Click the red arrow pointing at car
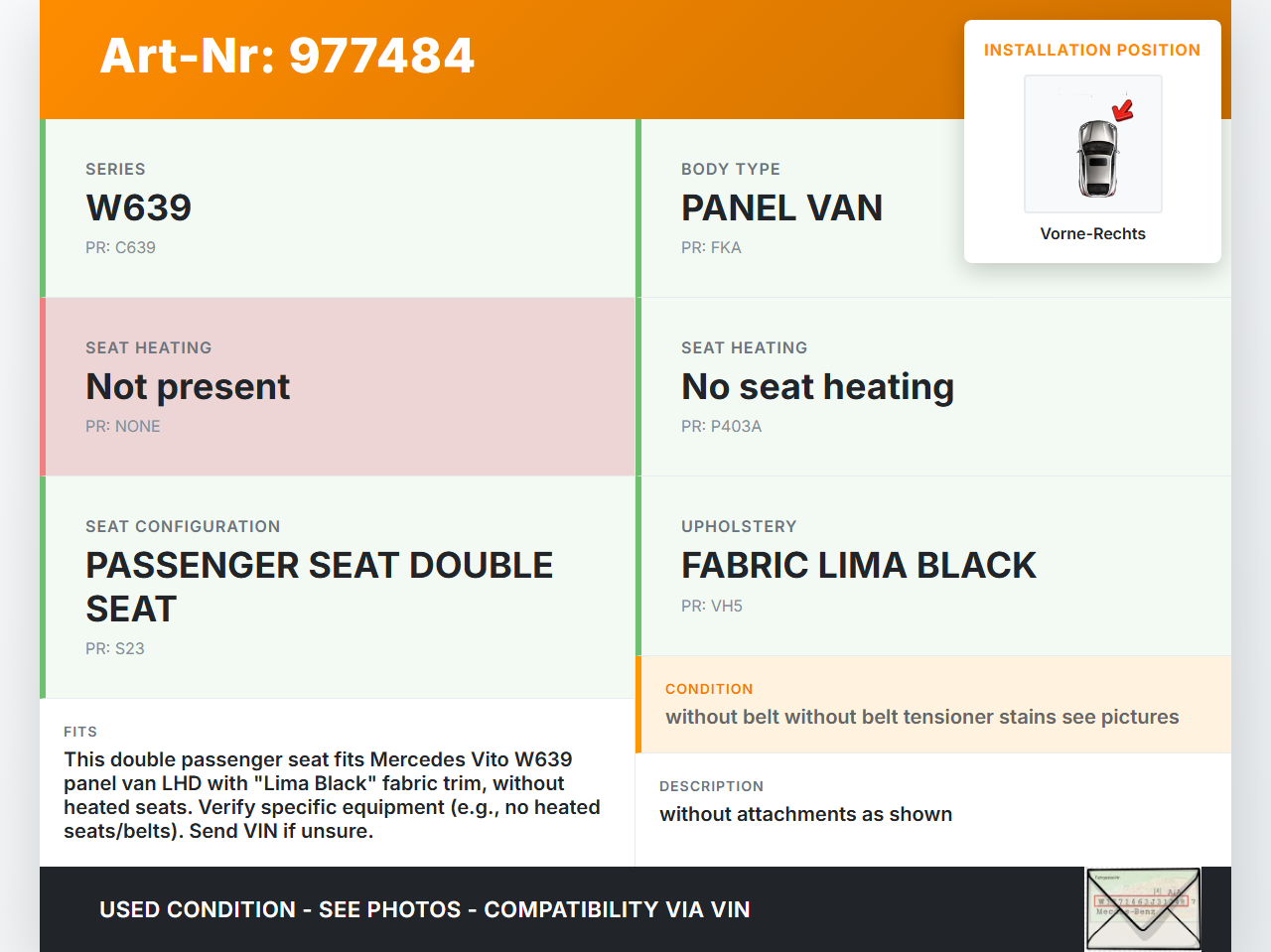Image resolution: width=1271 pixels, height=952 pixels. [x=1123, y=110]
